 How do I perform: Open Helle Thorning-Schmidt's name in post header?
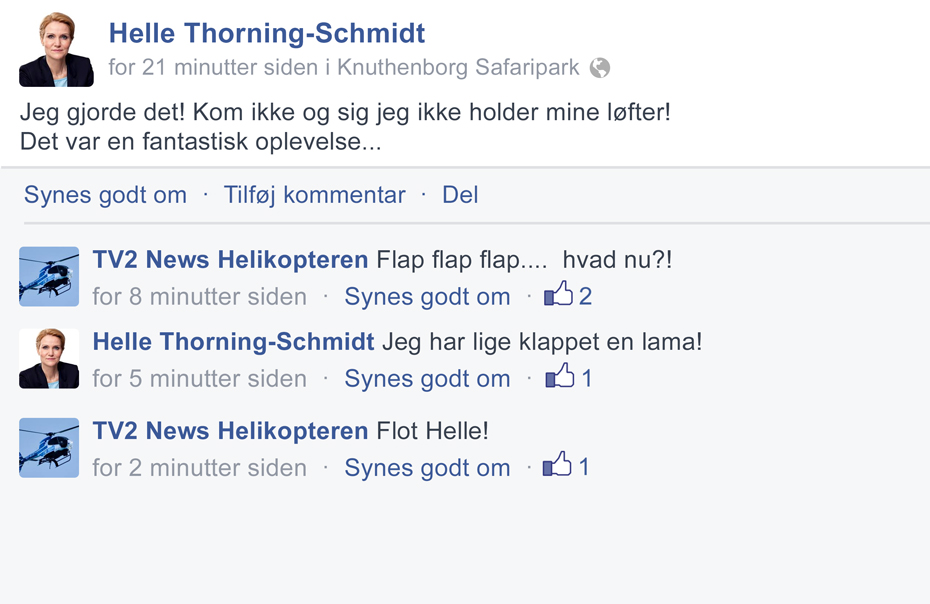click(x=267, y=33)
